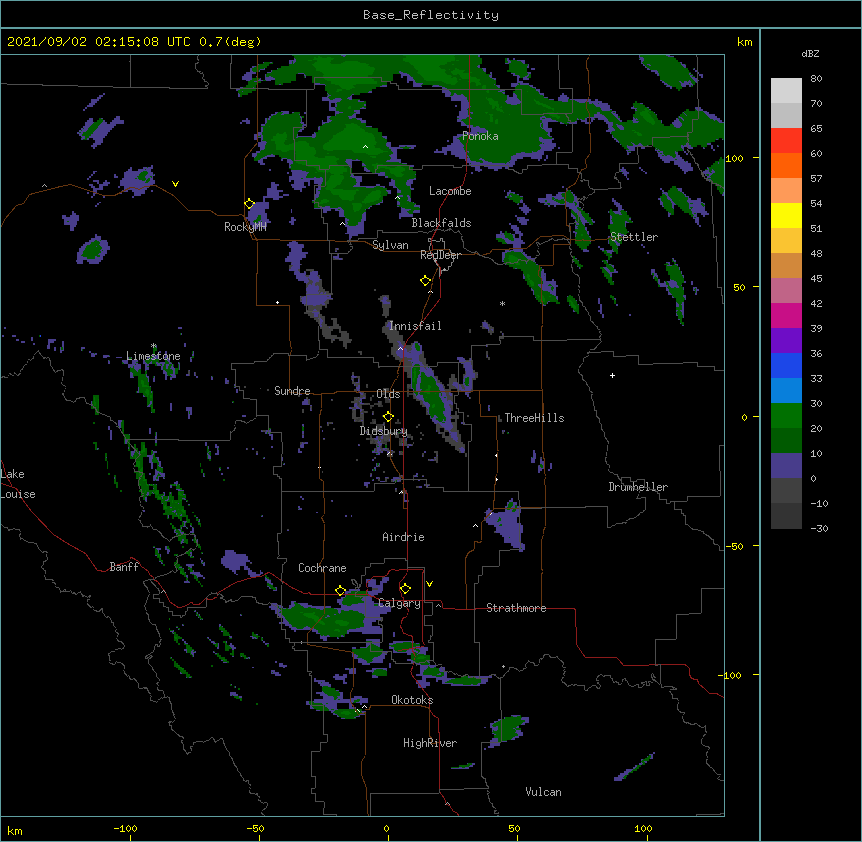Click the timestamp 2021/09/02 02:15:08 UTC

pos(98,42)
